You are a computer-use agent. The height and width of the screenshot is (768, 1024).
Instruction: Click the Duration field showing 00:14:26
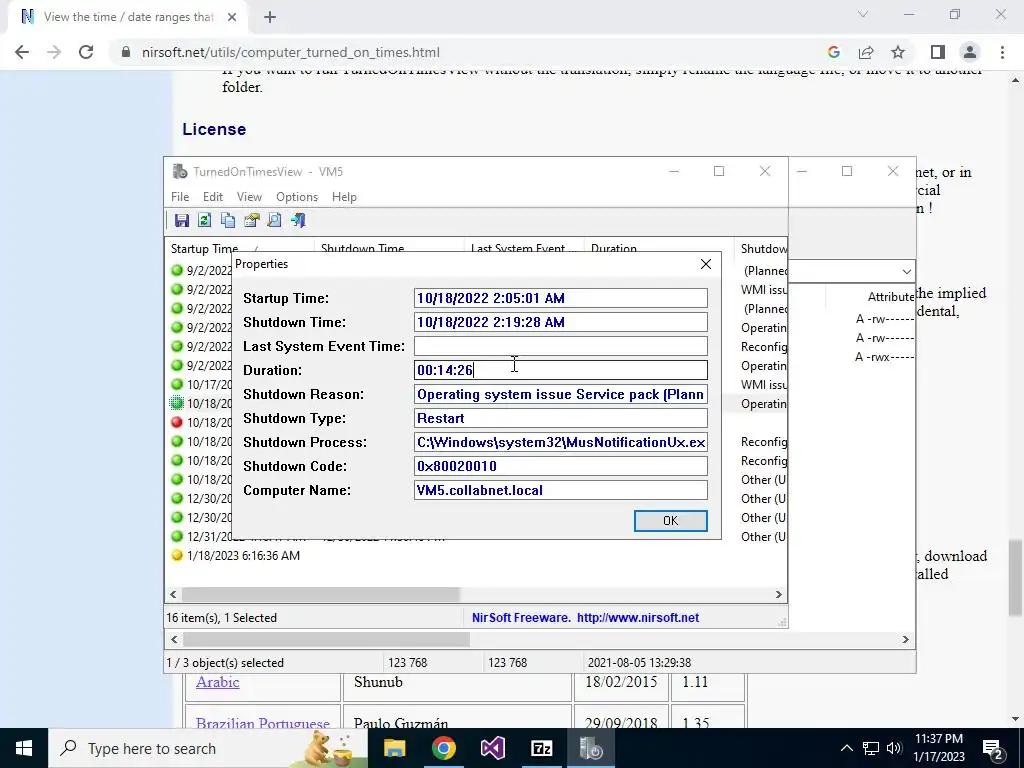560,370
